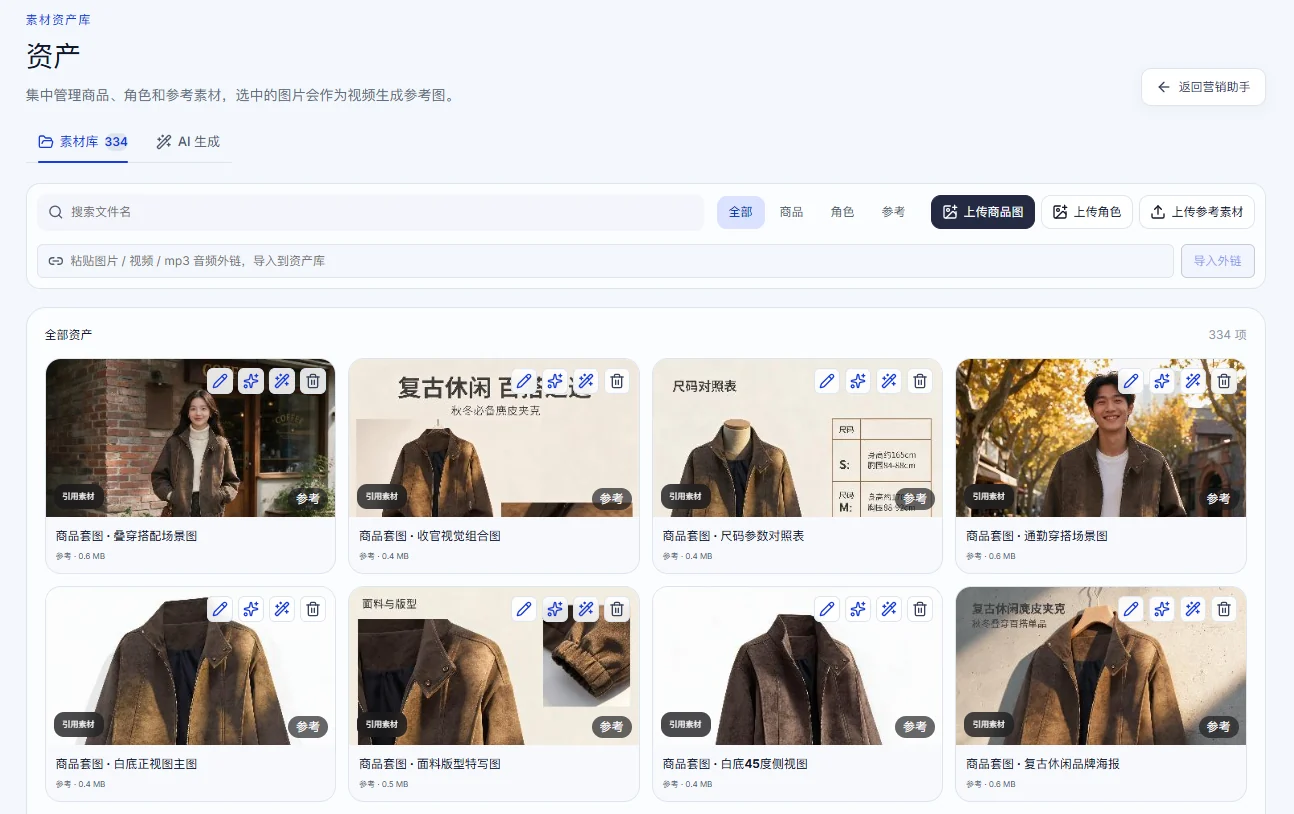Select the 全部 filter

point(741,212)
